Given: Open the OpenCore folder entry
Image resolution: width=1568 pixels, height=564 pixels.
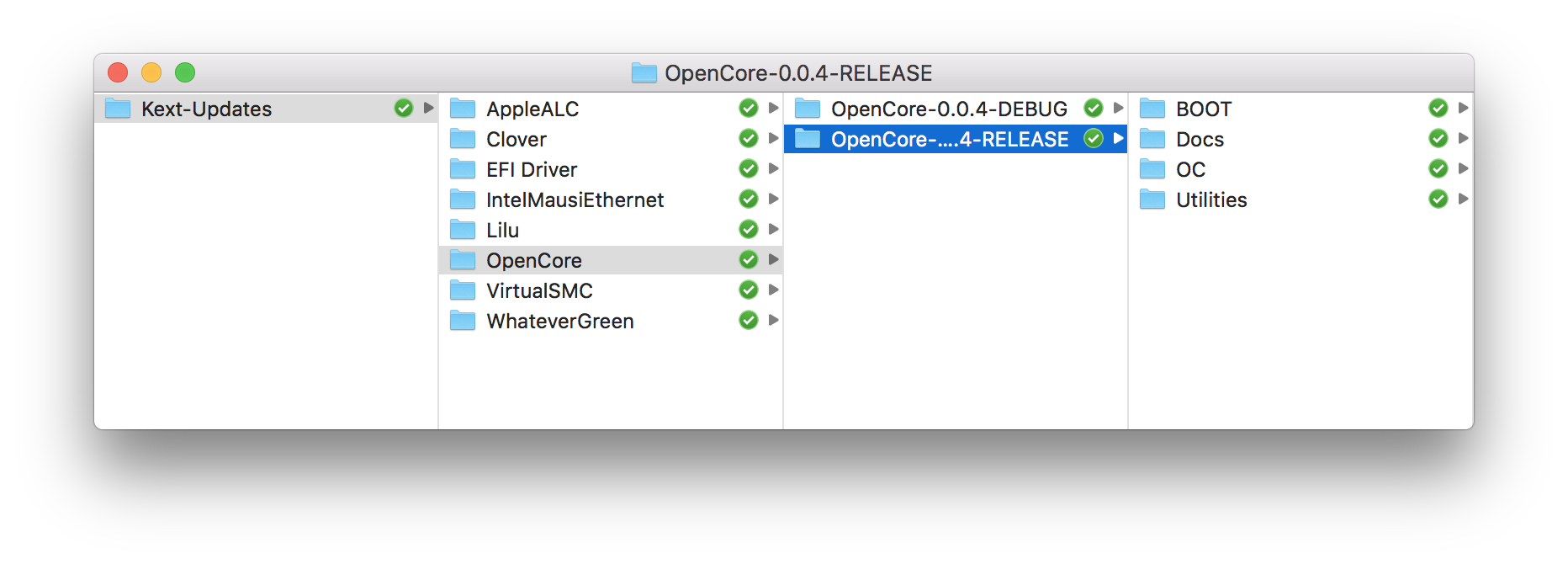Looking at the screenshot, I should (x=611, y=260).
